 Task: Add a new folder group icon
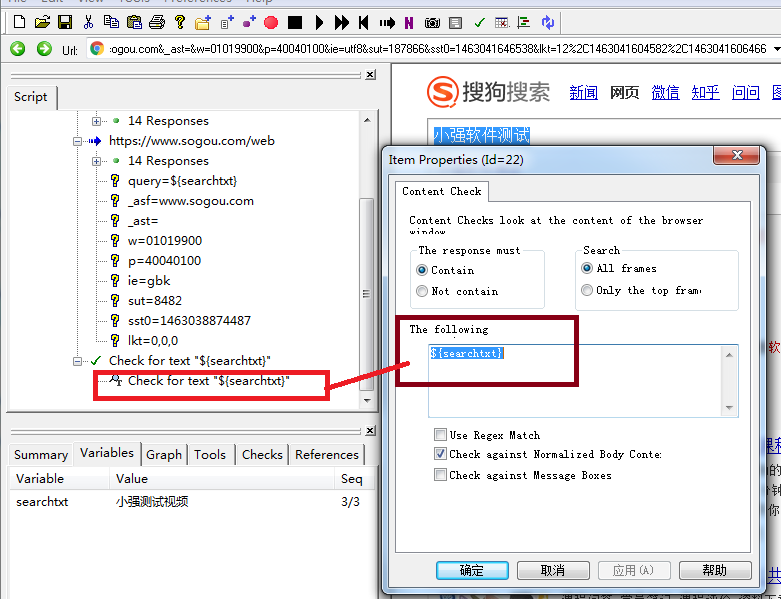pos(203,22)
